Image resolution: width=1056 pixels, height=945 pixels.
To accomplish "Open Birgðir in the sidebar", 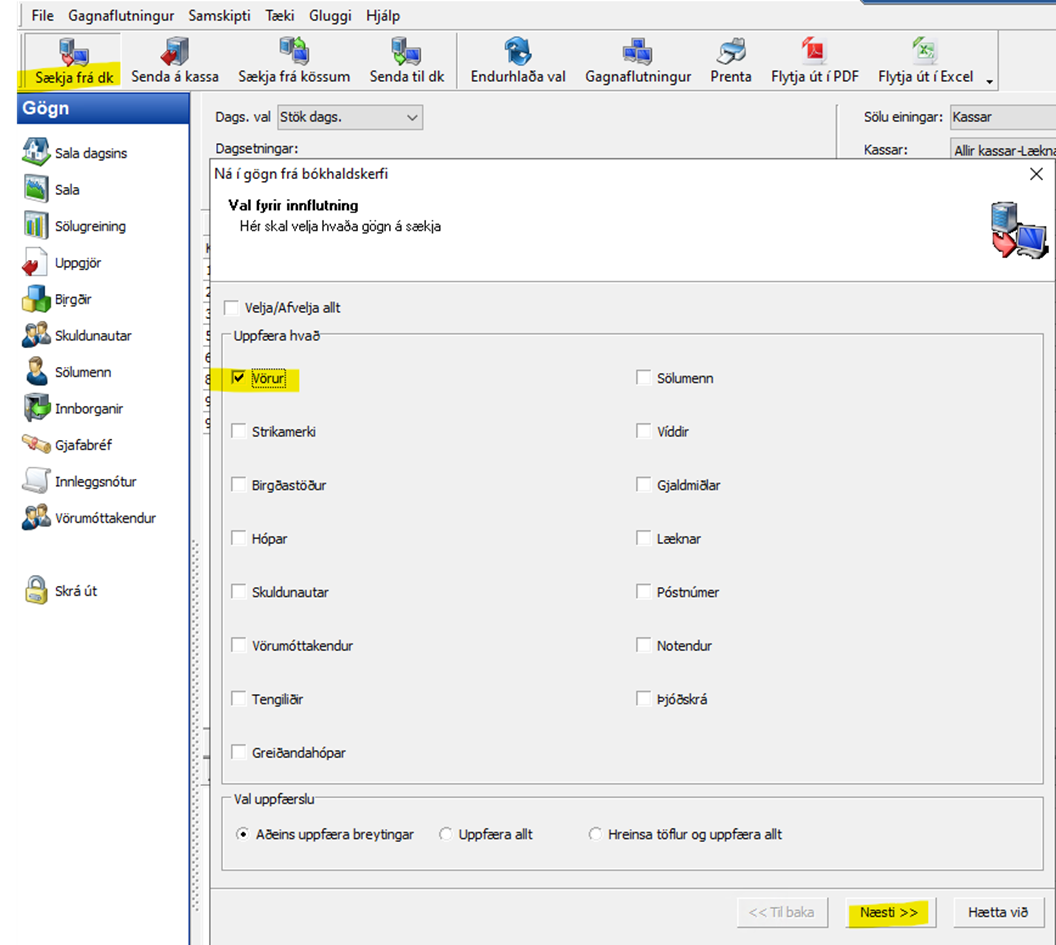I will (36, 299).
